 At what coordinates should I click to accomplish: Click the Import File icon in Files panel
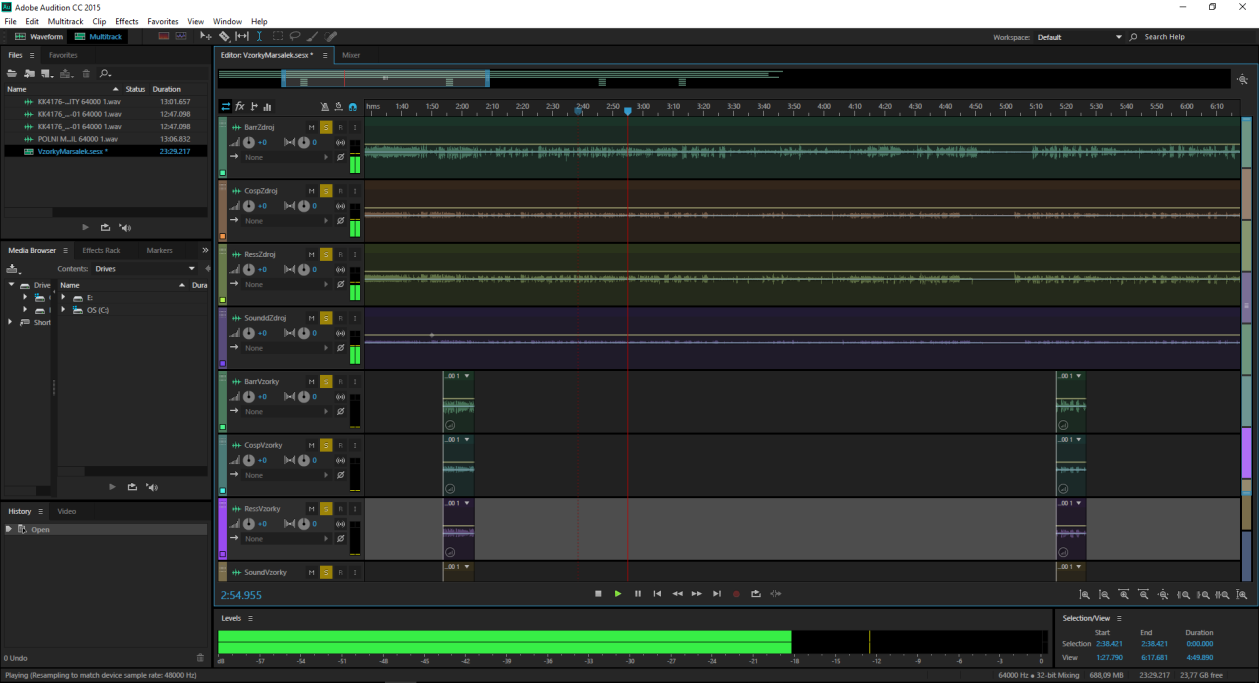click(x=30, y=73)
